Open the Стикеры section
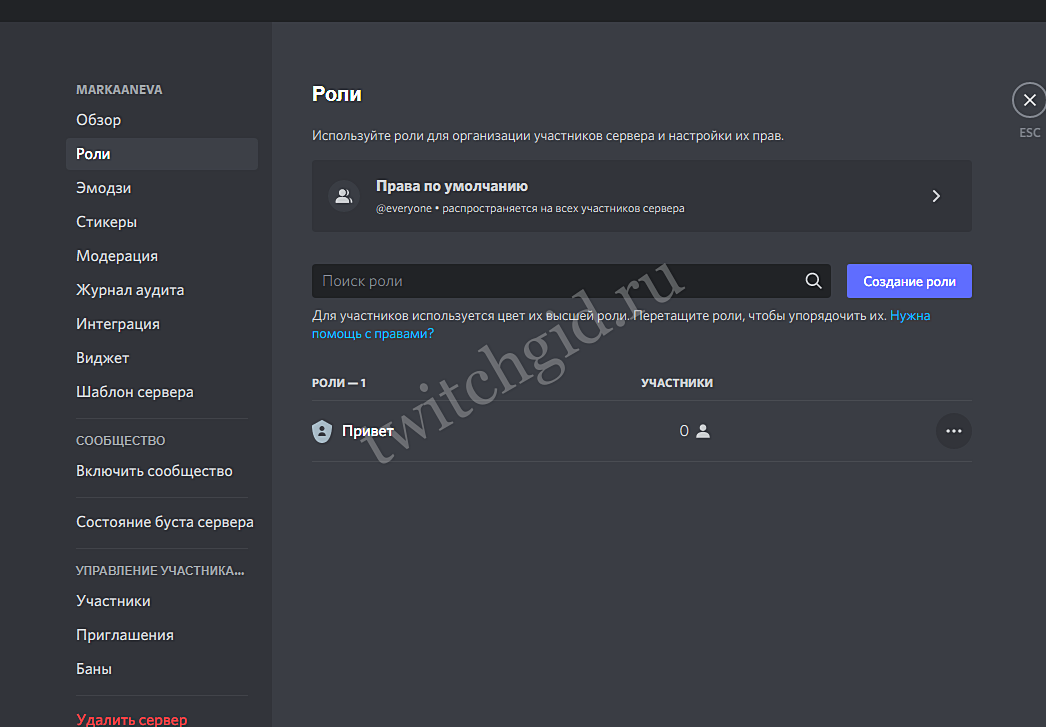Viewport: 1046px width, 727px height. point(107,222)
